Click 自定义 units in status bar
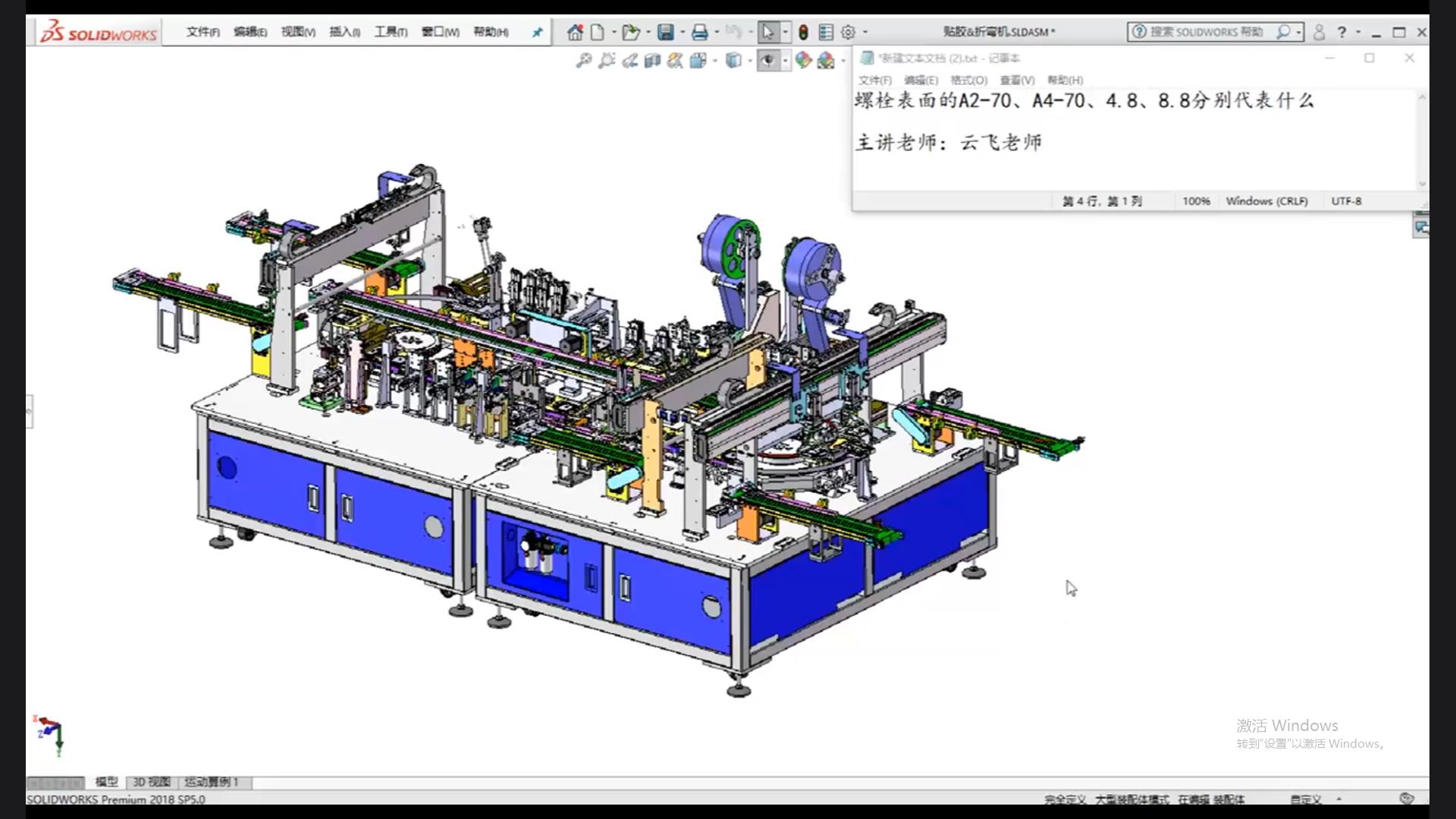 pyautogui.click(x=1306, y=799)
